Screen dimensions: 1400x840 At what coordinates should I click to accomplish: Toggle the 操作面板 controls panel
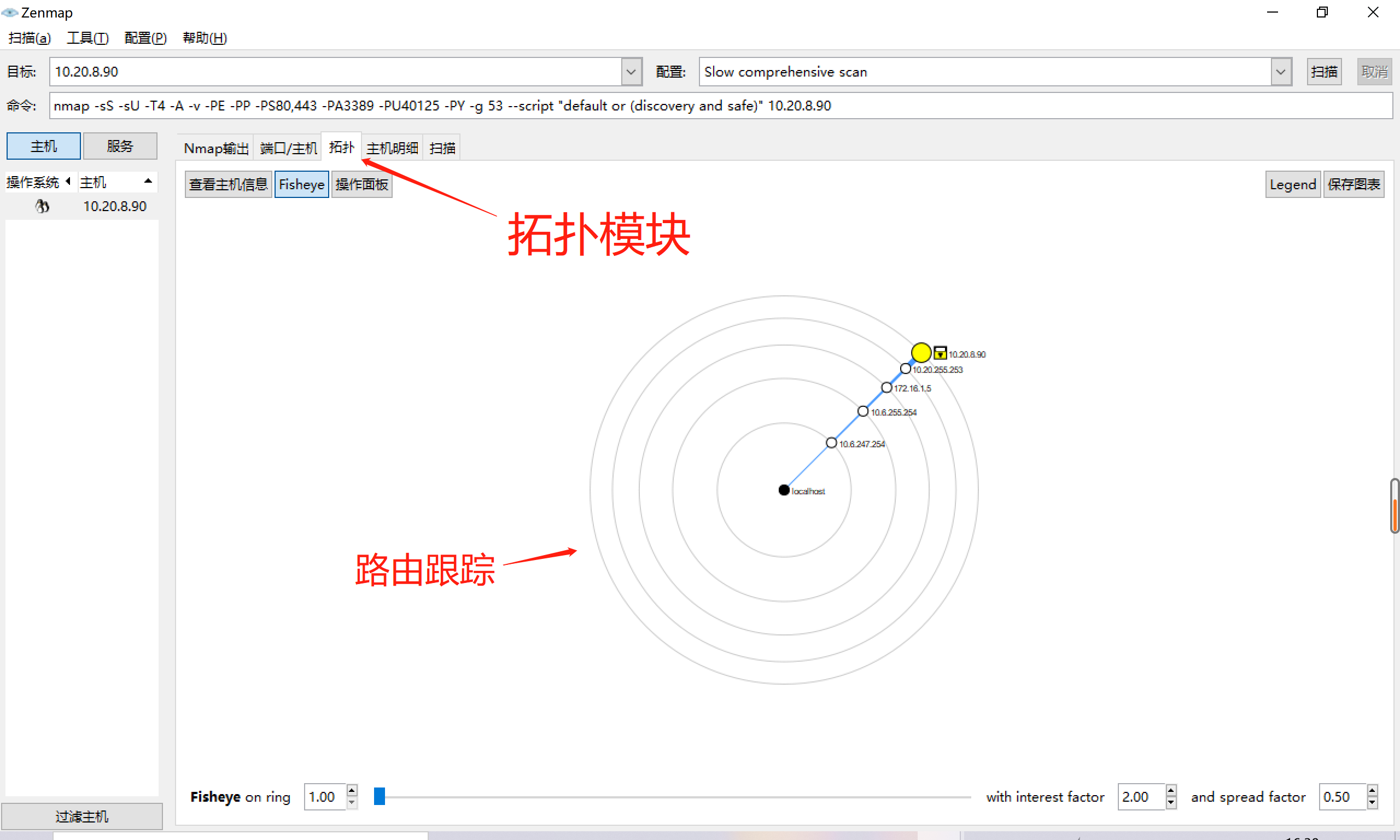coord(361,184)
